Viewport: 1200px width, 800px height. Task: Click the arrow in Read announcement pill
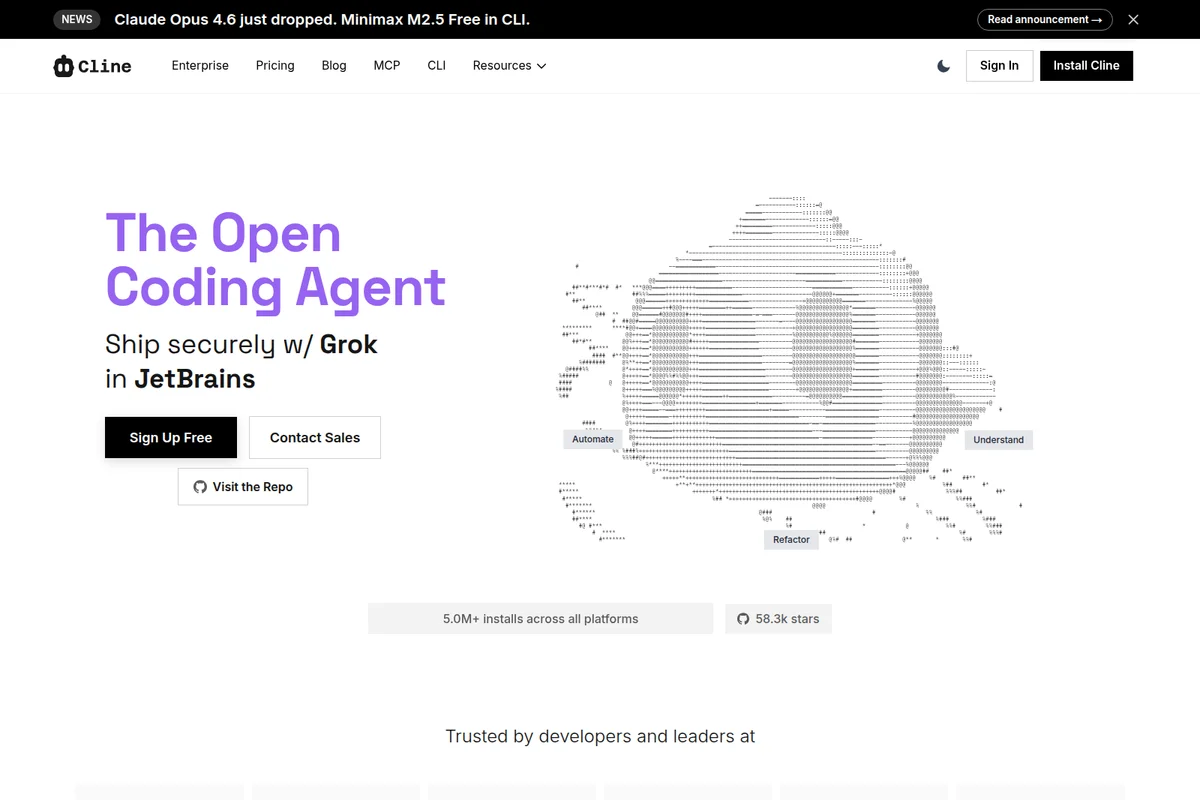pyautogui.click(x=1100, y=19)
